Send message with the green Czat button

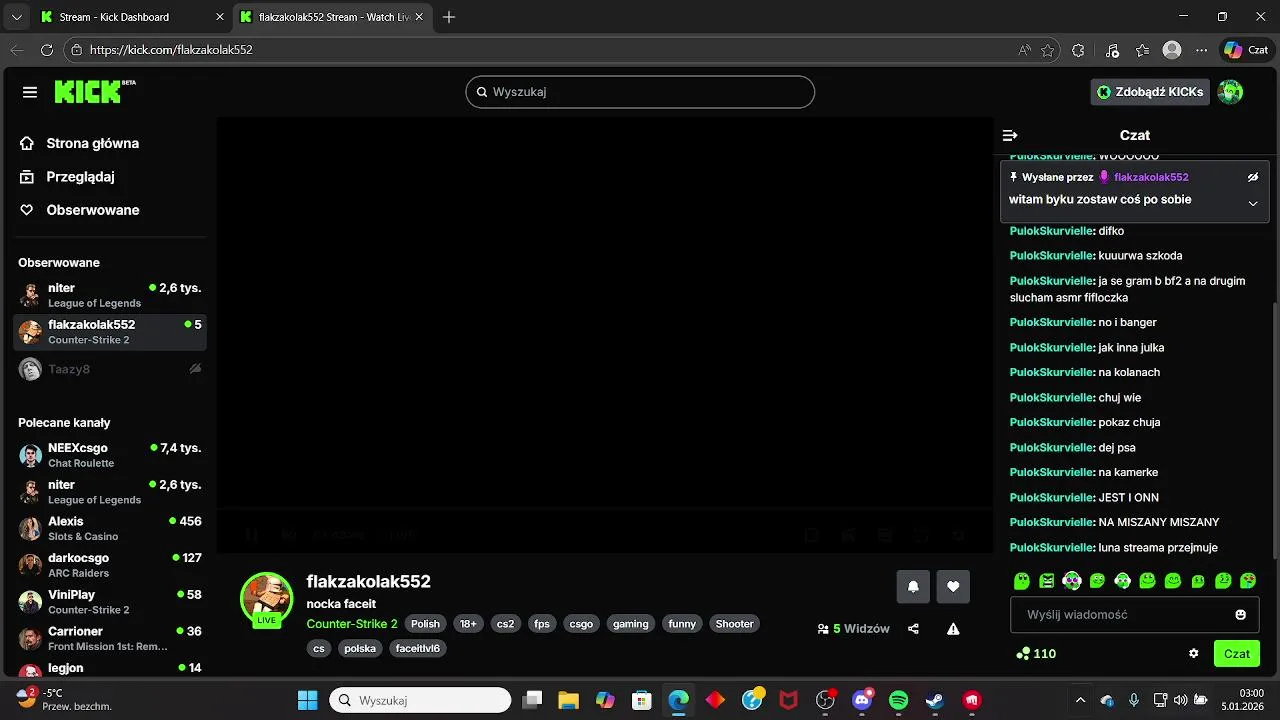[x=1237, y=653]
